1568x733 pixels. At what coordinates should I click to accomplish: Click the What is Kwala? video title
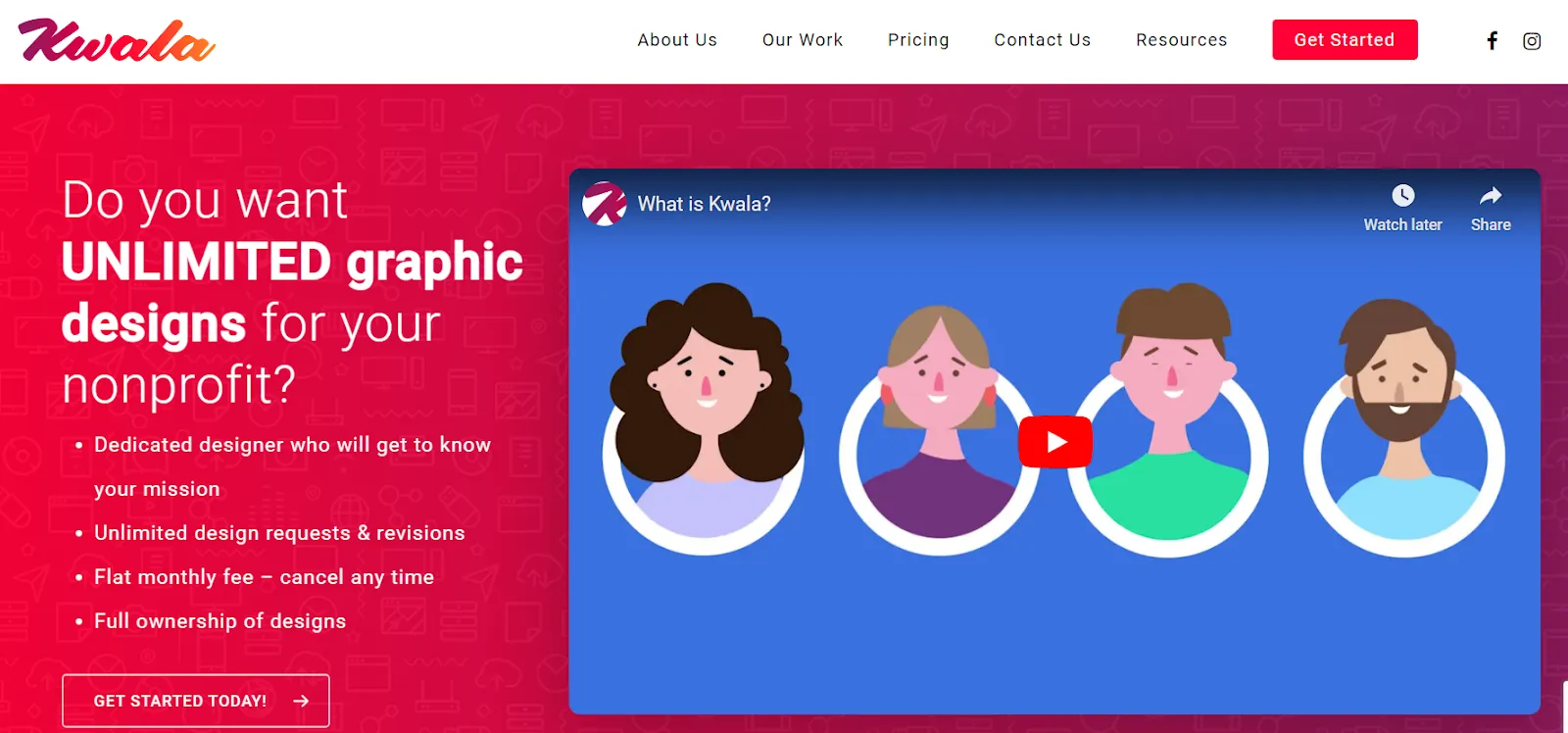point(705,204)
